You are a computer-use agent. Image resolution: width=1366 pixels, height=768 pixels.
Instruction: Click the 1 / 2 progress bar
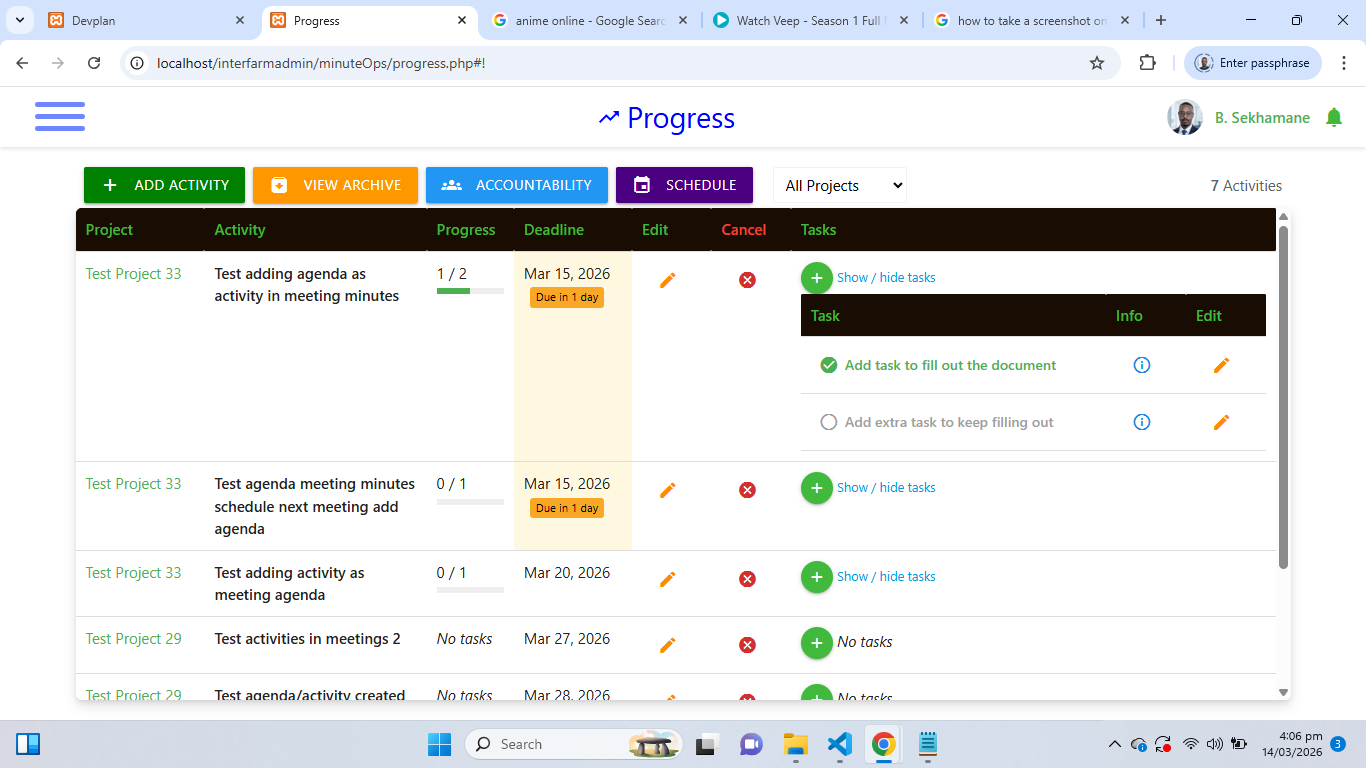470,291
